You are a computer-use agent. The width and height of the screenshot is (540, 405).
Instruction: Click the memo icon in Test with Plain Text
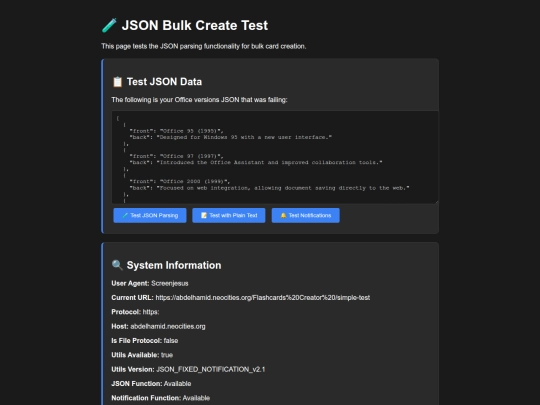204,215
